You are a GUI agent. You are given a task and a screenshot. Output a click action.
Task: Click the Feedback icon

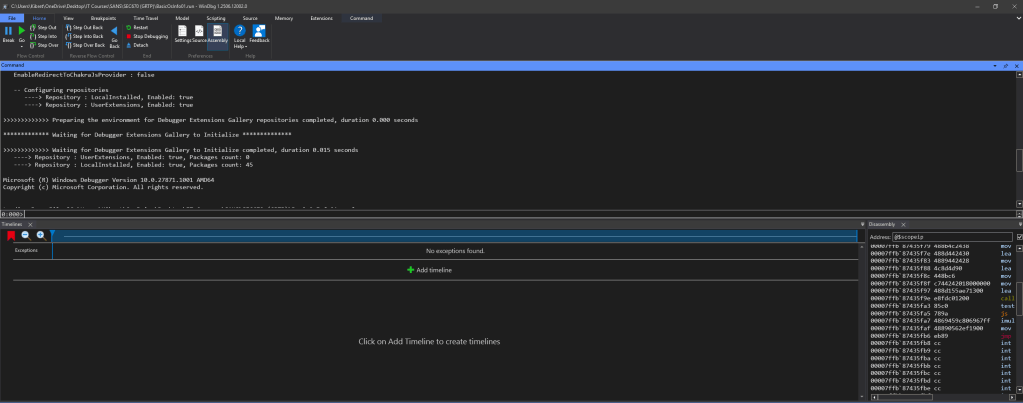(259, 35)
